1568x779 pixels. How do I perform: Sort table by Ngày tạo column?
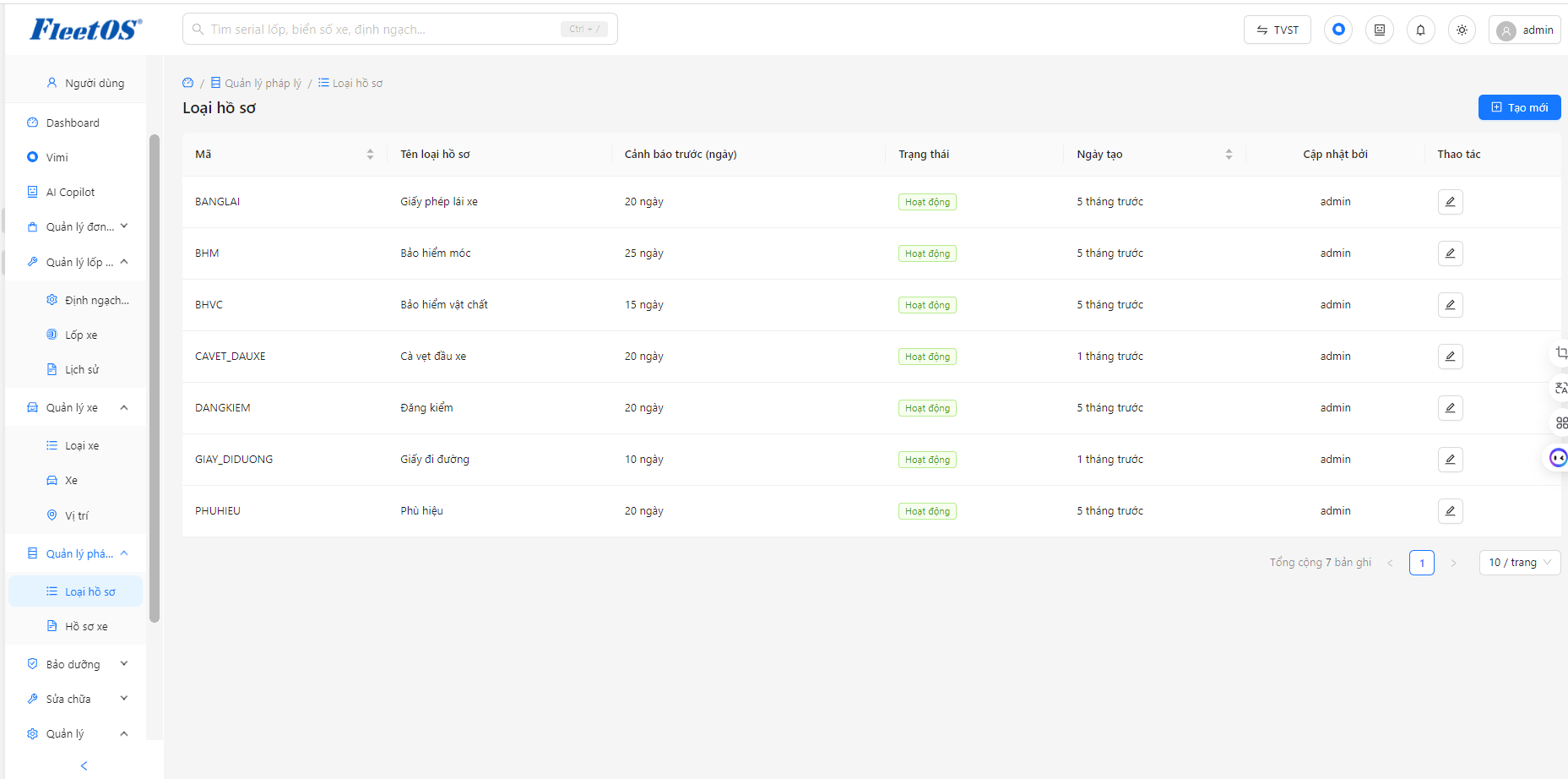pos(1229,155)
